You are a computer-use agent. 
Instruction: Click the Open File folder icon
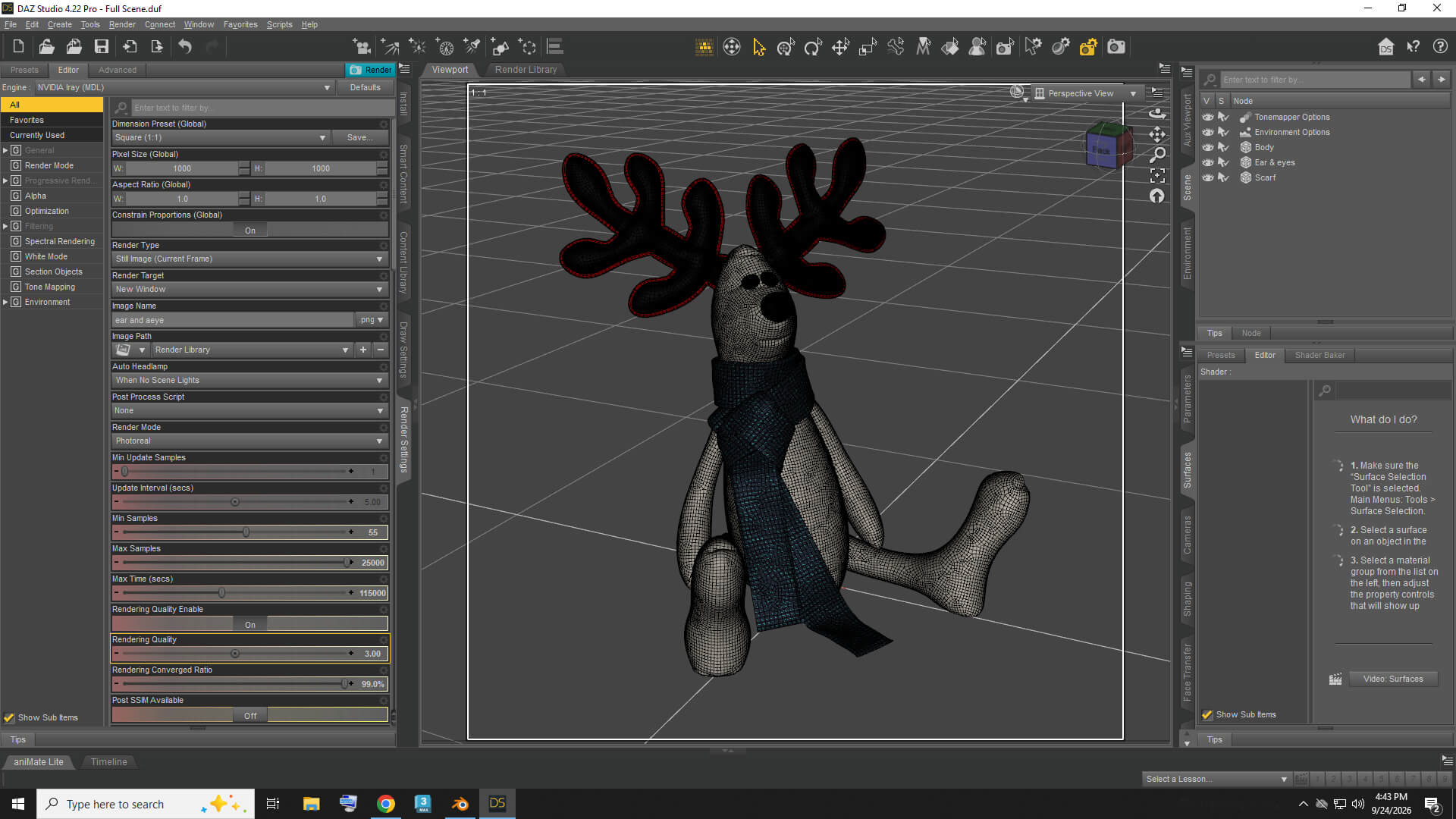(46, 47)
